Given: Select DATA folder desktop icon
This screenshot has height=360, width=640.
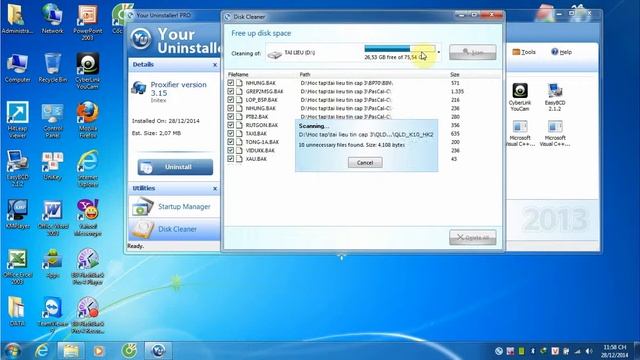Looking at the screenshot, I should (17, 312).
